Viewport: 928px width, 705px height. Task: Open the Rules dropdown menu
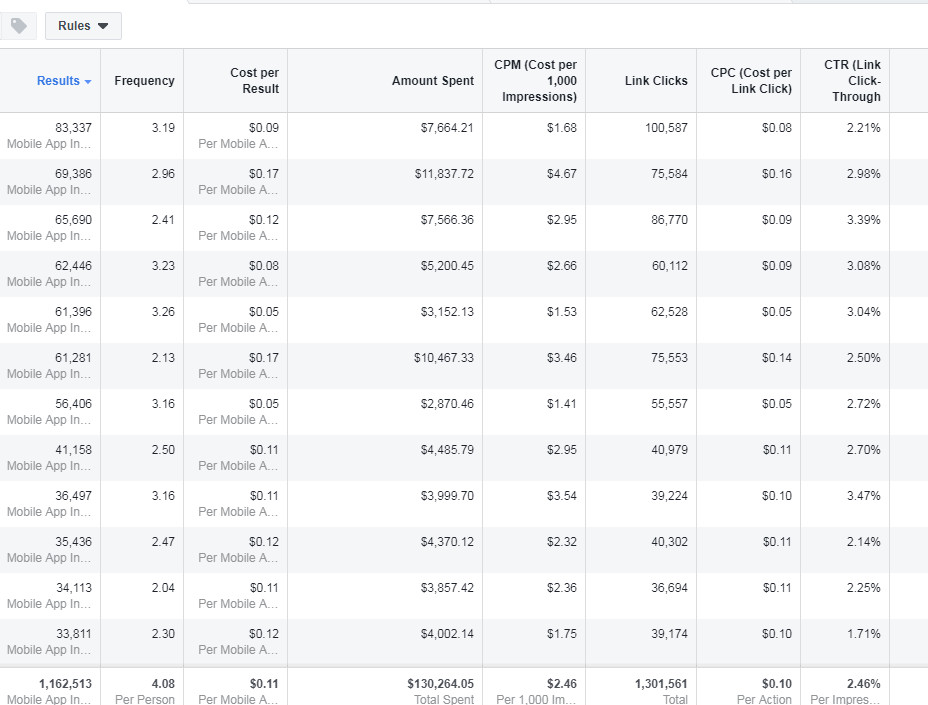point(83,26)
